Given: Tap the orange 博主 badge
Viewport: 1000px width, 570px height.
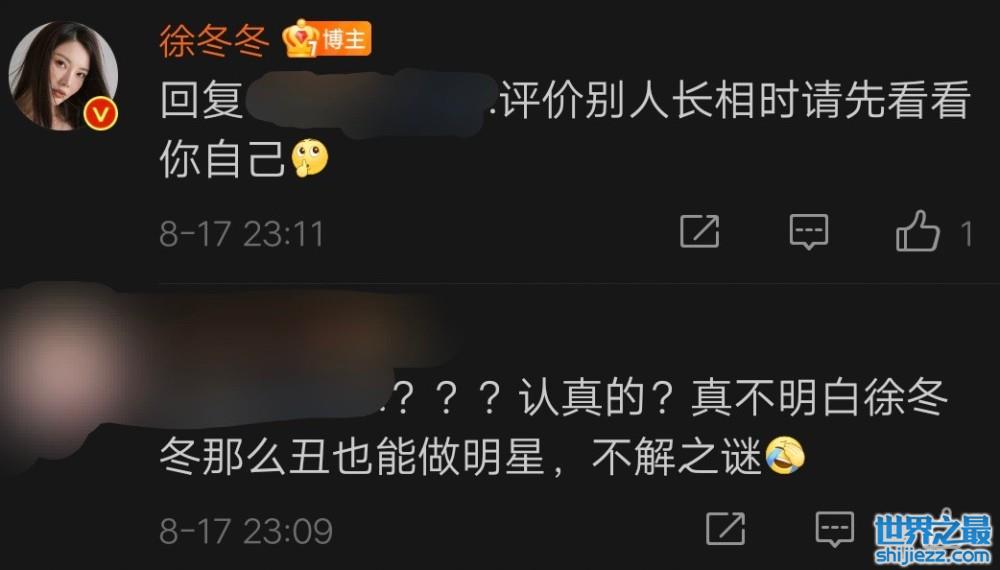Looking at the screenshot, I should coord(344,40).
